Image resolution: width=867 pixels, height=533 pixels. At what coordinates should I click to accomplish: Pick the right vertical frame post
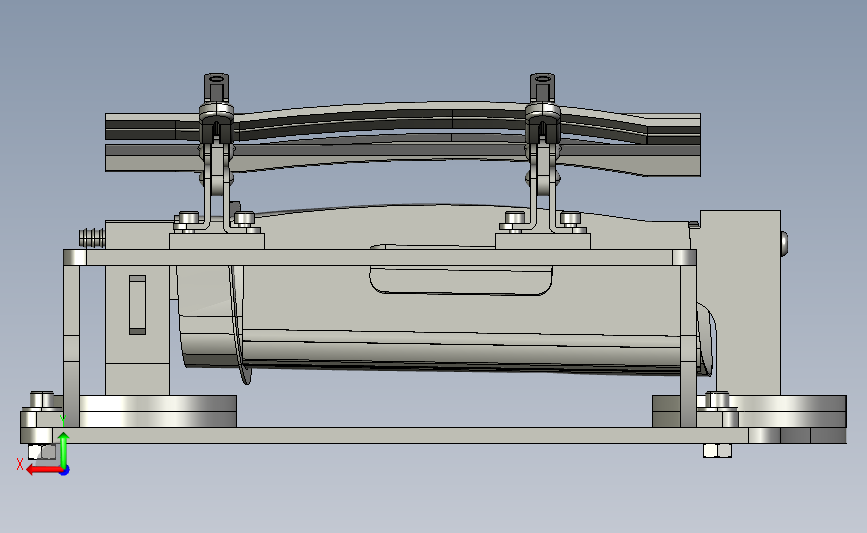coord(688,346)
